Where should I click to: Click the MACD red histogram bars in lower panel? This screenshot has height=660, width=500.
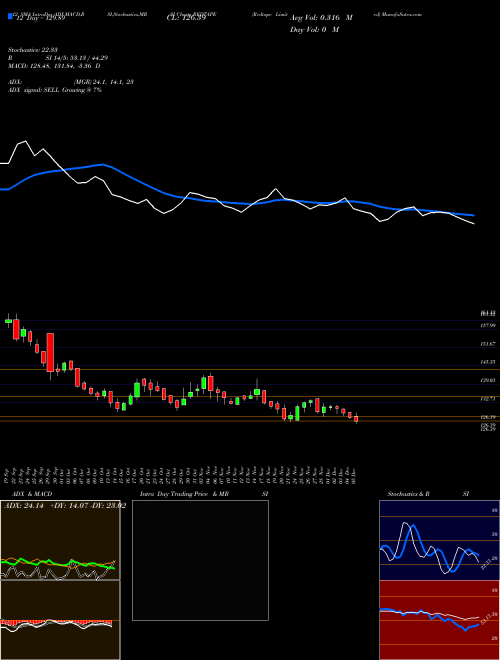[x=56, y=622]
